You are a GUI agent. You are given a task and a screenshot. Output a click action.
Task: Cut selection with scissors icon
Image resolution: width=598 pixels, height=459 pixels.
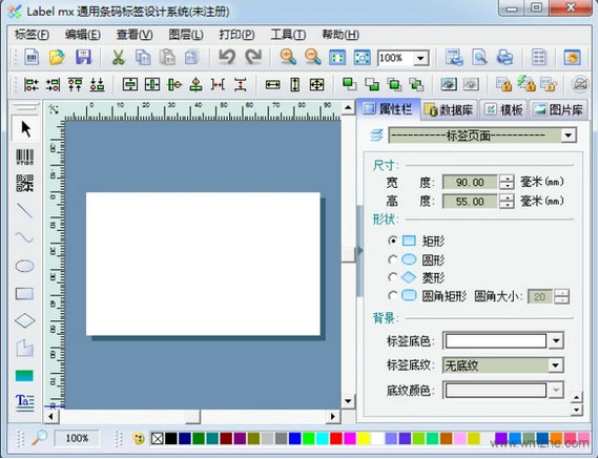pos(118,57)
